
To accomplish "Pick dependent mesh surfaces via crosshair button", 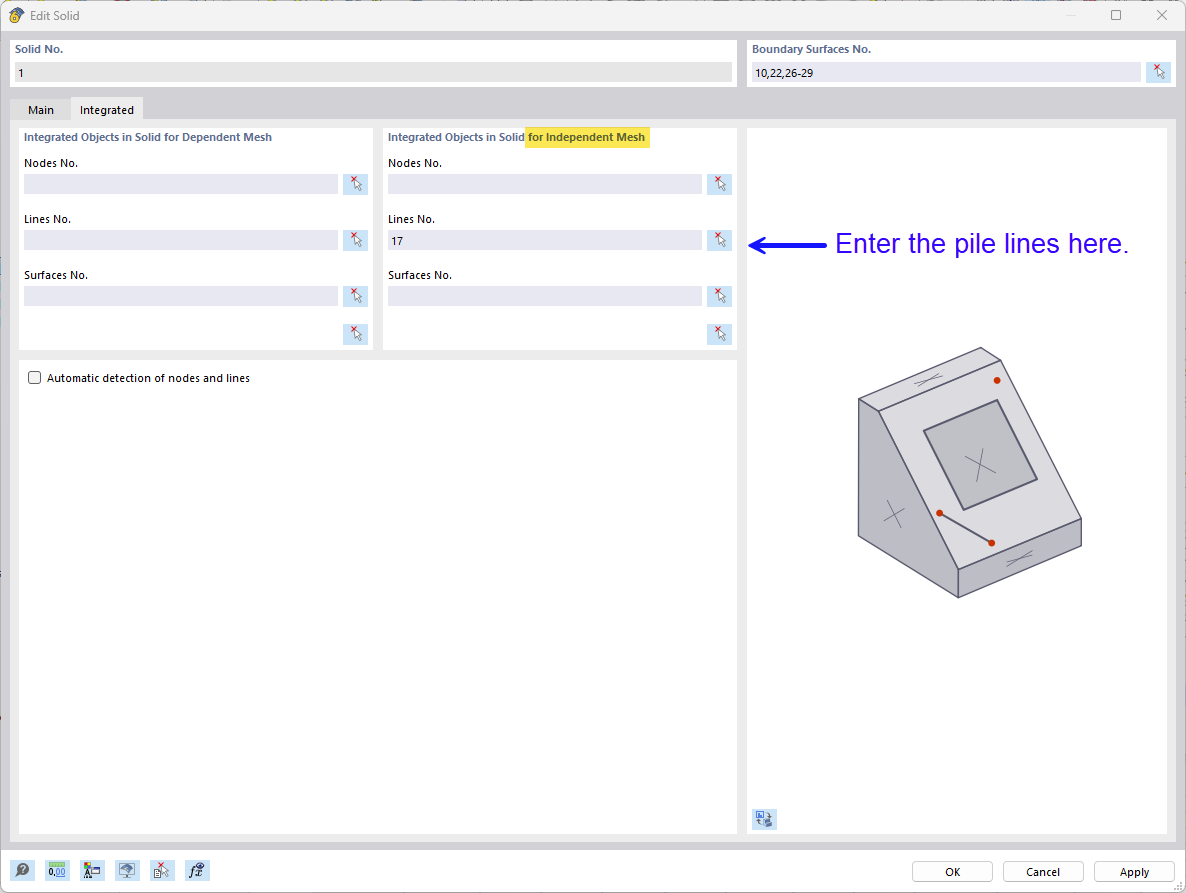I will pyautogui.click(x=355, y=295).
